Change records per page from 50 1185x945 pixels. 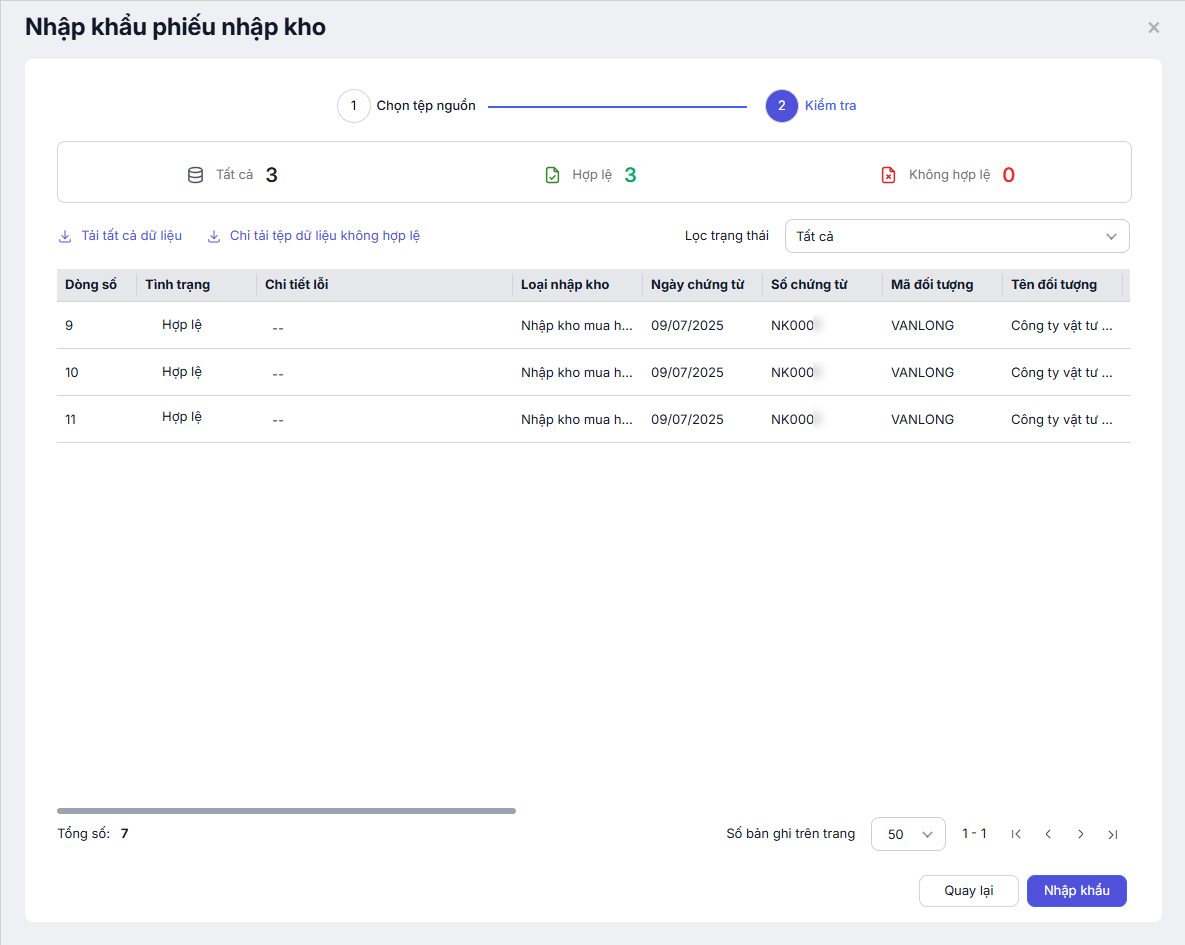(907, 834)
